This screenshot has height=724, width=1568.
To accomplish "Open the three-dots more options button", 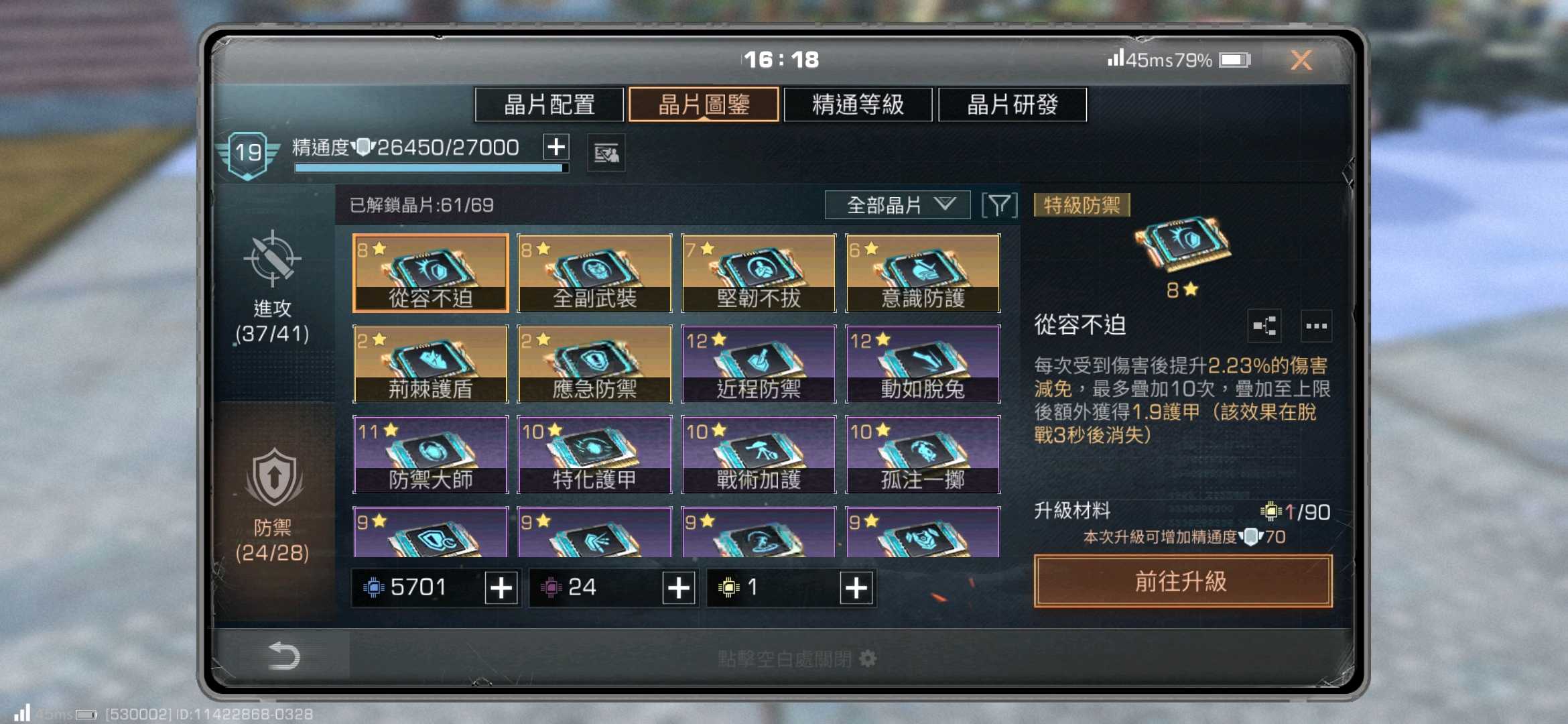I will [1316, 326].
